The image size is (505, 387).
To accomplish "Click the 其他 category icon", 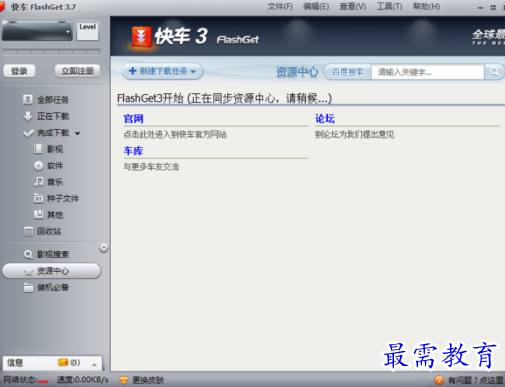I will (x=38, y=214).
